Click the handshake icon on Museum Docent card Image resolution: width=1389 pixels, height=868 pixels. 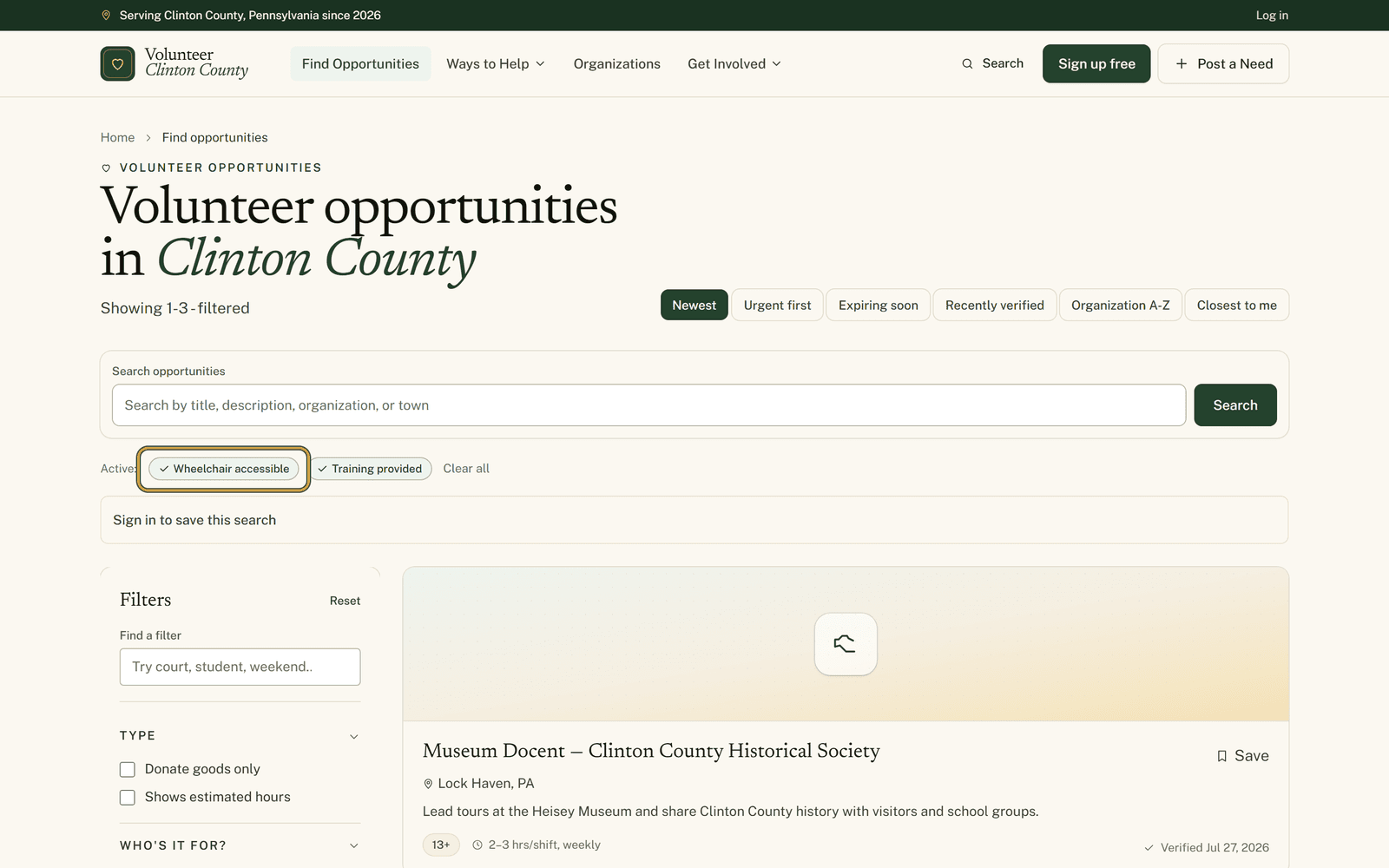[x=846, y=644]
